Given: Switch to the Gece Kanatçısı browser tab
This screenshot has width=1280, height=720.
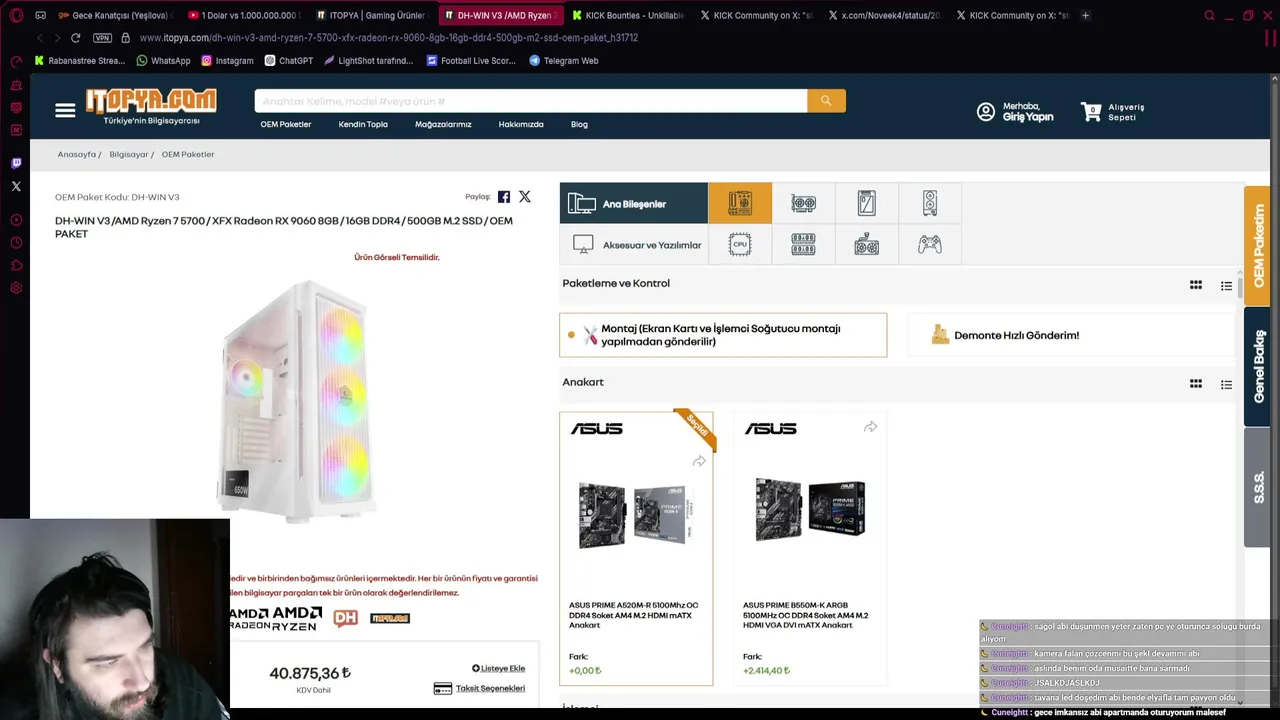Looking at the screenshot, I should tap(113, 15).
